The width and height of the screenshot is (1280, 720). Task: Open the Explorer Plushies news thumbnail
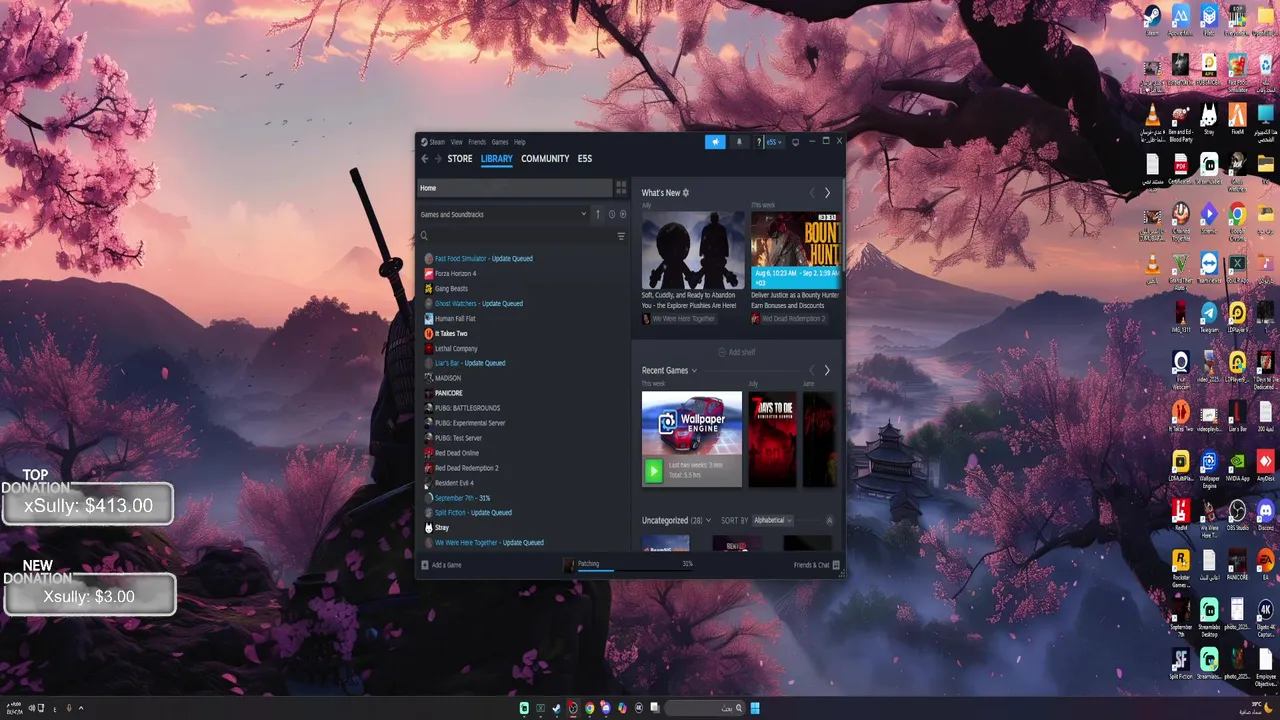click(693, 250)
